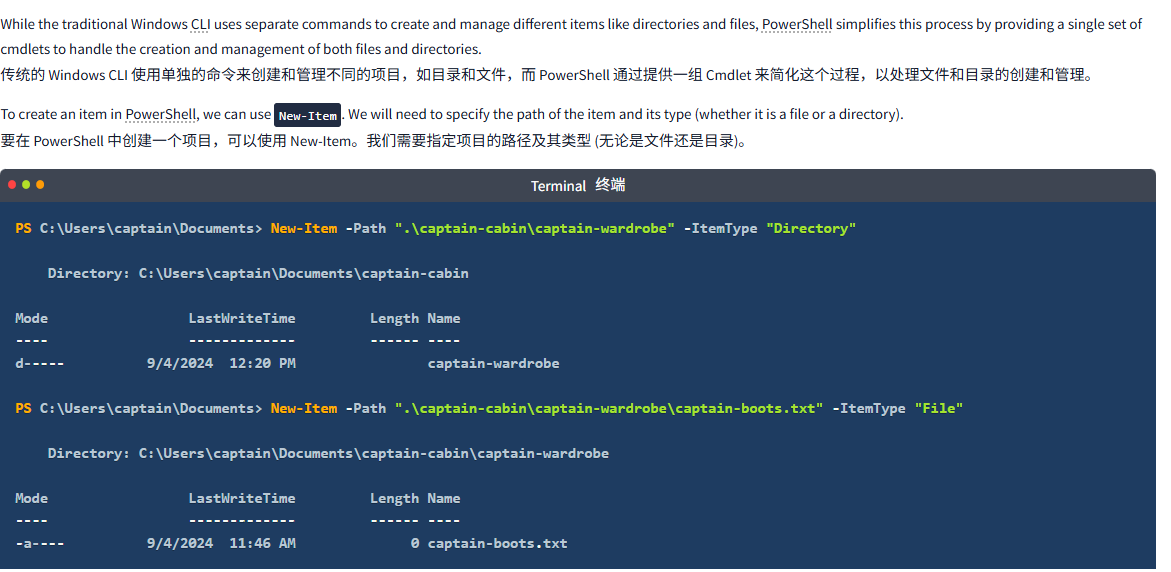Viewport: 1171px width, 572px height.
Task: Click the "-a----" mode value
Action: coord(40,544)
